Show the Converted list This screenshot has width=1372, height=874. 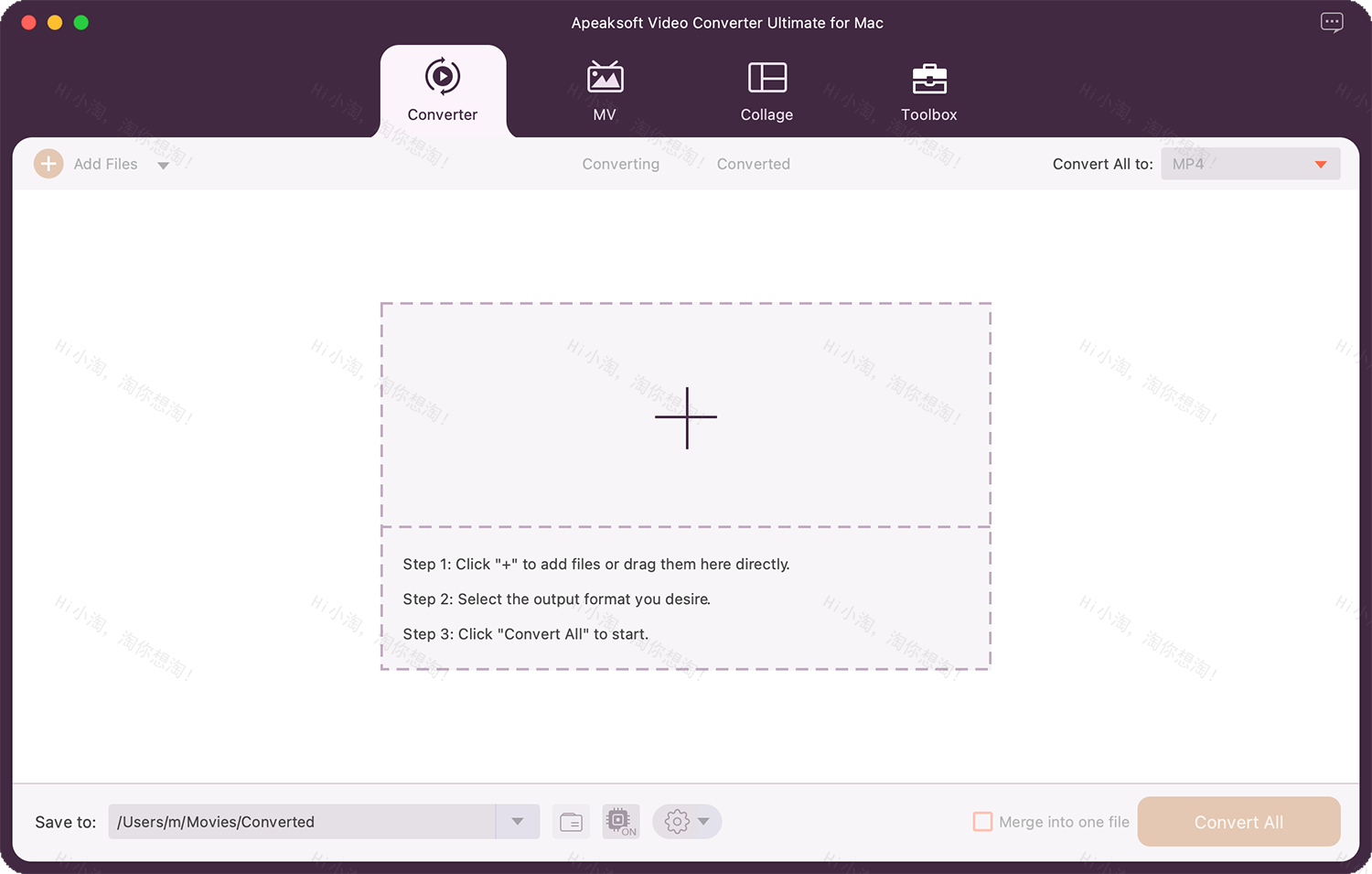click(x=753, y=164)
